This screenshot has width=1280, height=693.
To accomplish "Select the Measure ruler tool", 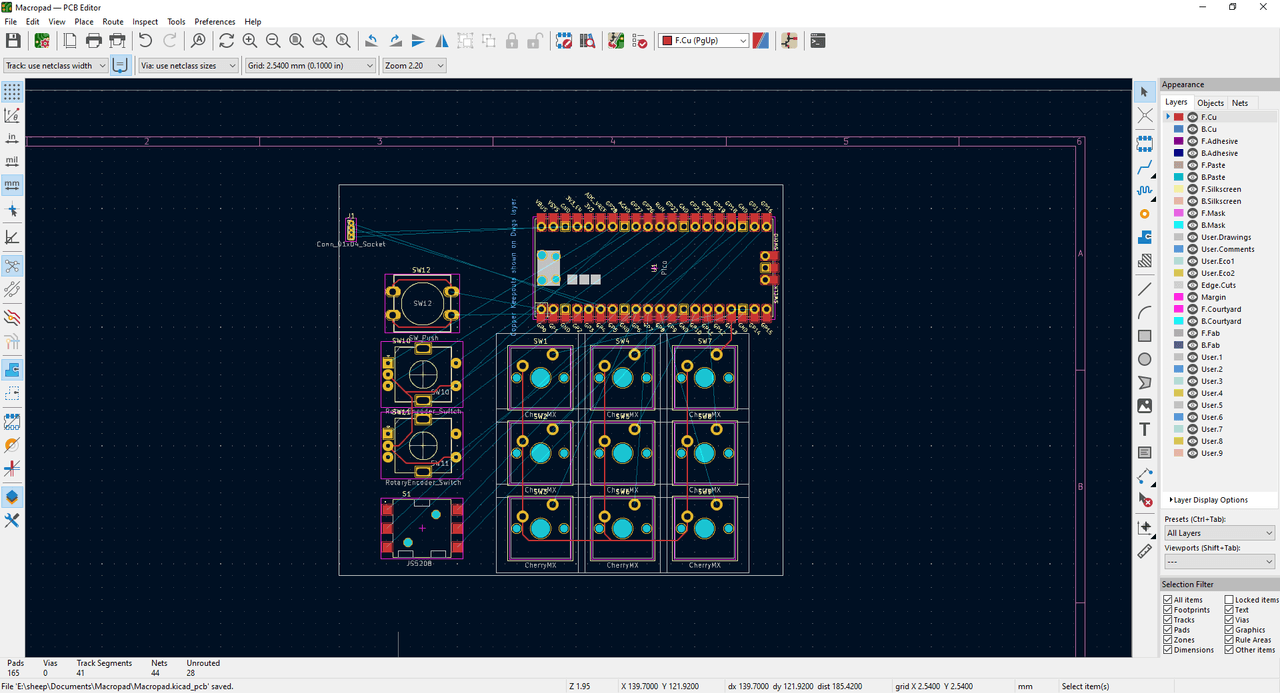I will tap(1145, 551).
